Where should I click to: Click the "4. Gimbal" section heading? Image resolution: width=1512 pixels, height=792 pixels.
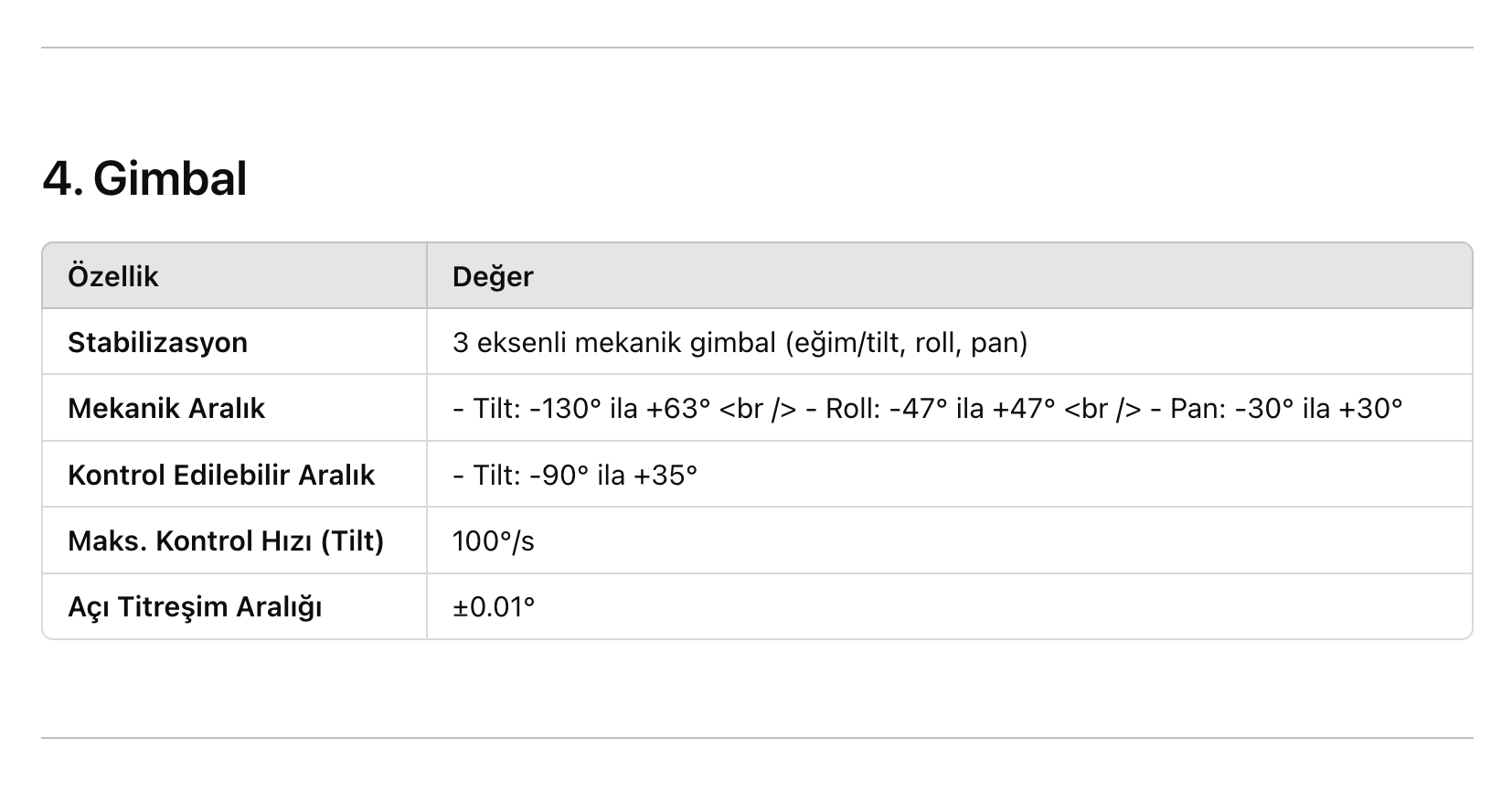144,178
